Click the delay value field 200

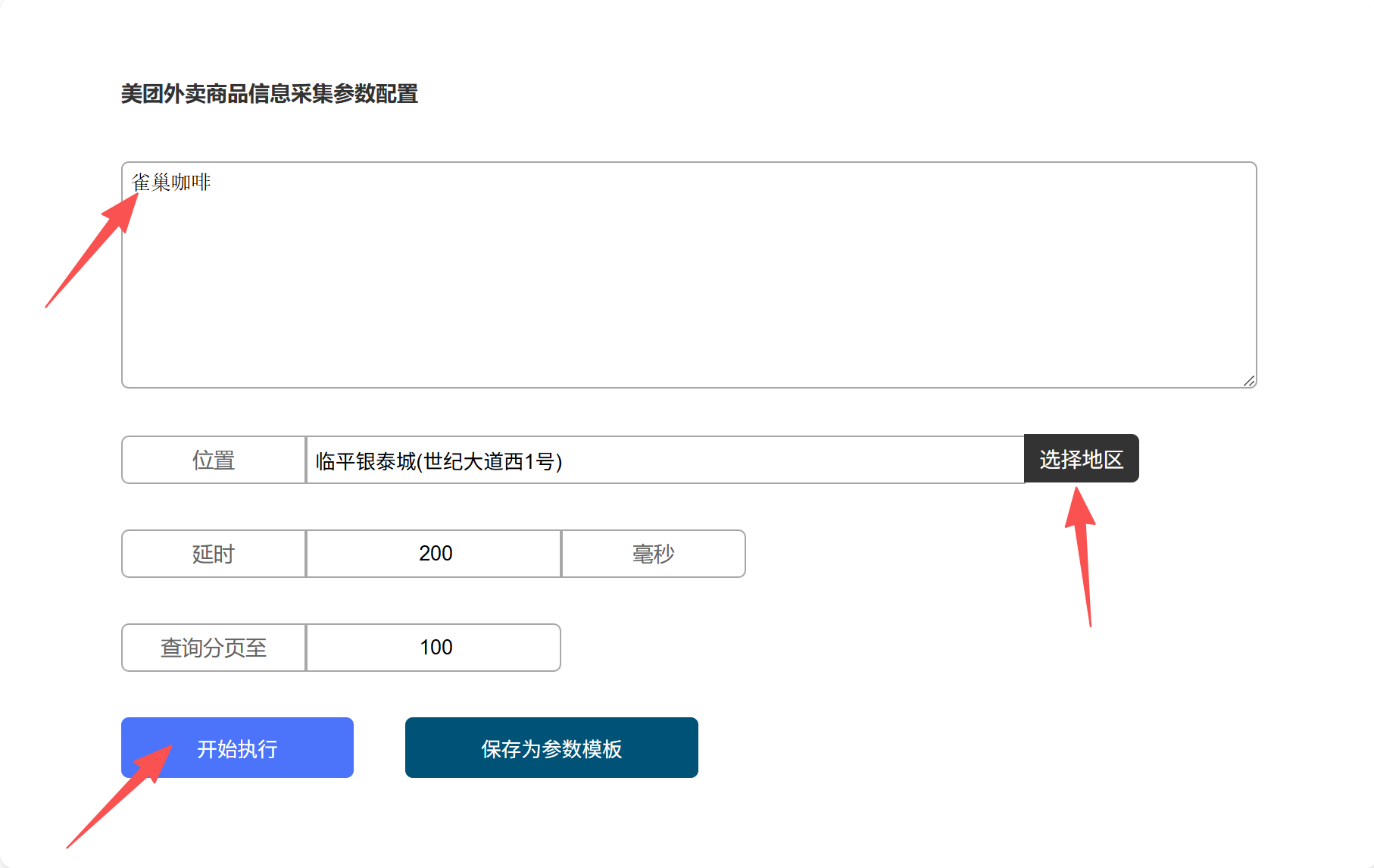point(434,554)
